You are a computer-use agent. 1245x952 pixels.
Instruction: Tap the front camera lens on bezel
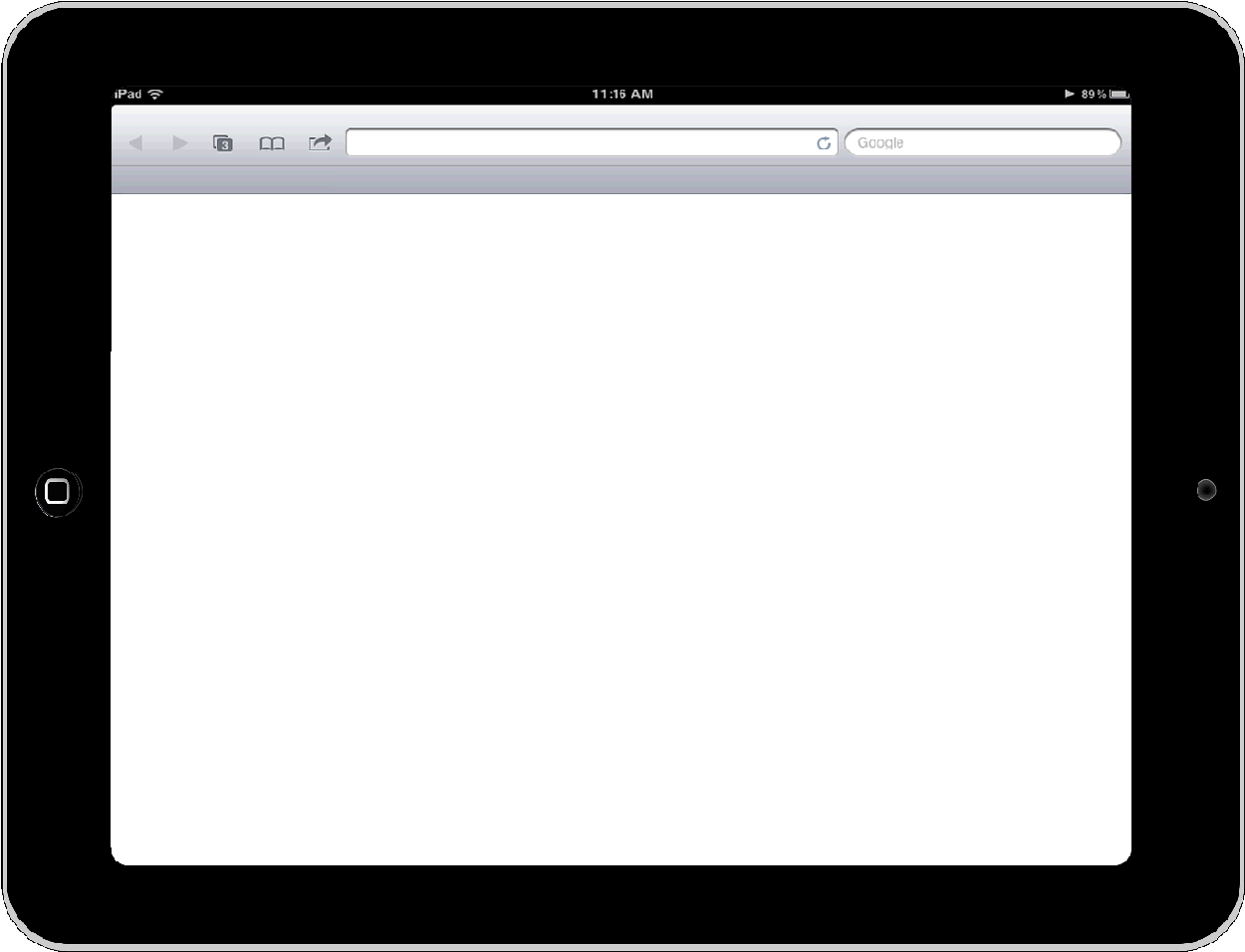click(1206, 490)
